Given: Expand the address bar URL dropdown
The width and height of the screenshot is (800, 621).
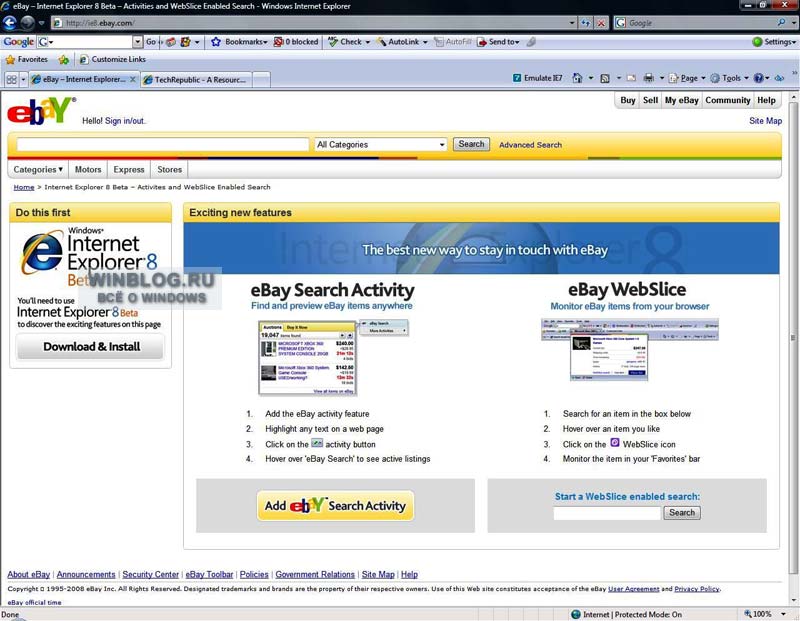Looking at the screenshot, I should [x=572, y=23].
